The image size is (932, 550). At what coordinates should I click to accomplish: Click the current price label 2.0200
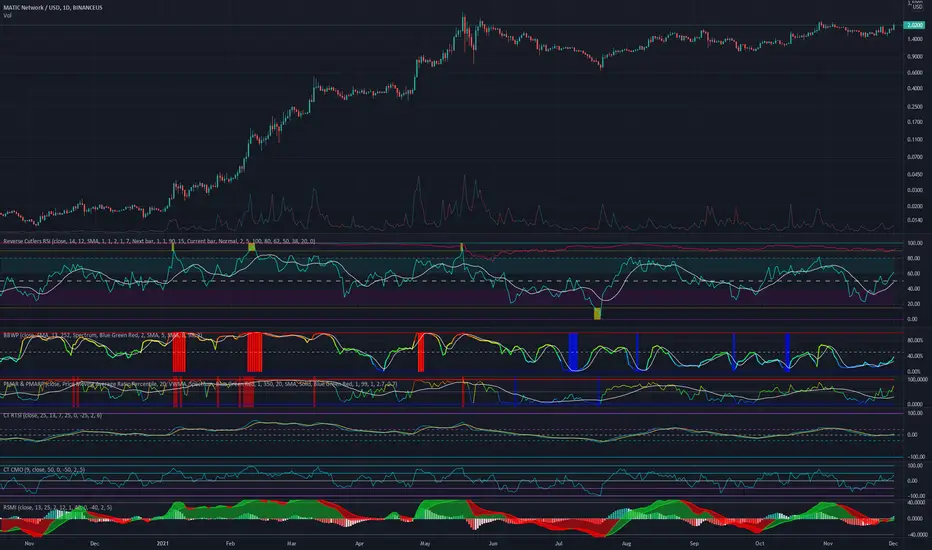914,26
